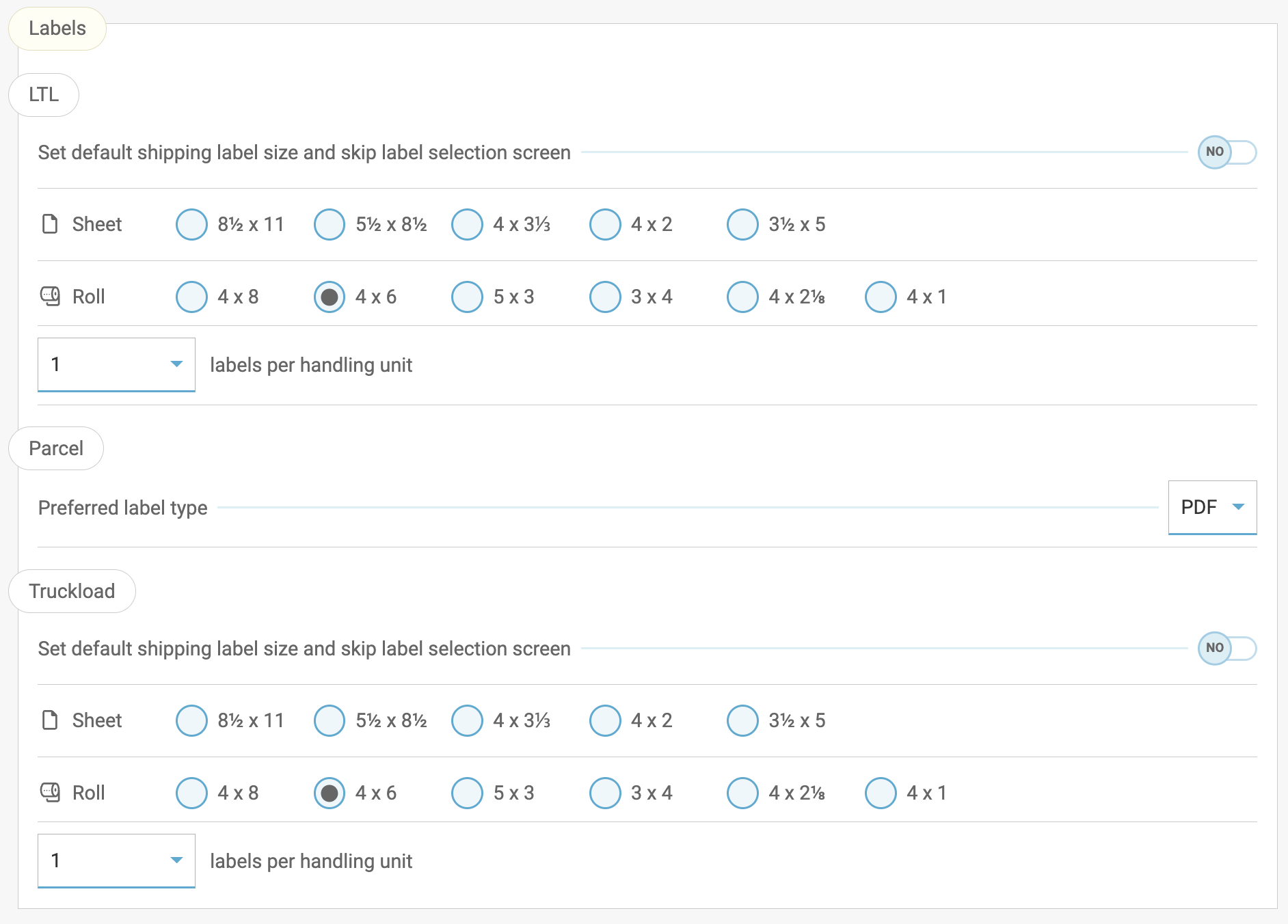Click the Truckload Sheet page icon
Screen dimensions: 1288x924
[50, 720]
